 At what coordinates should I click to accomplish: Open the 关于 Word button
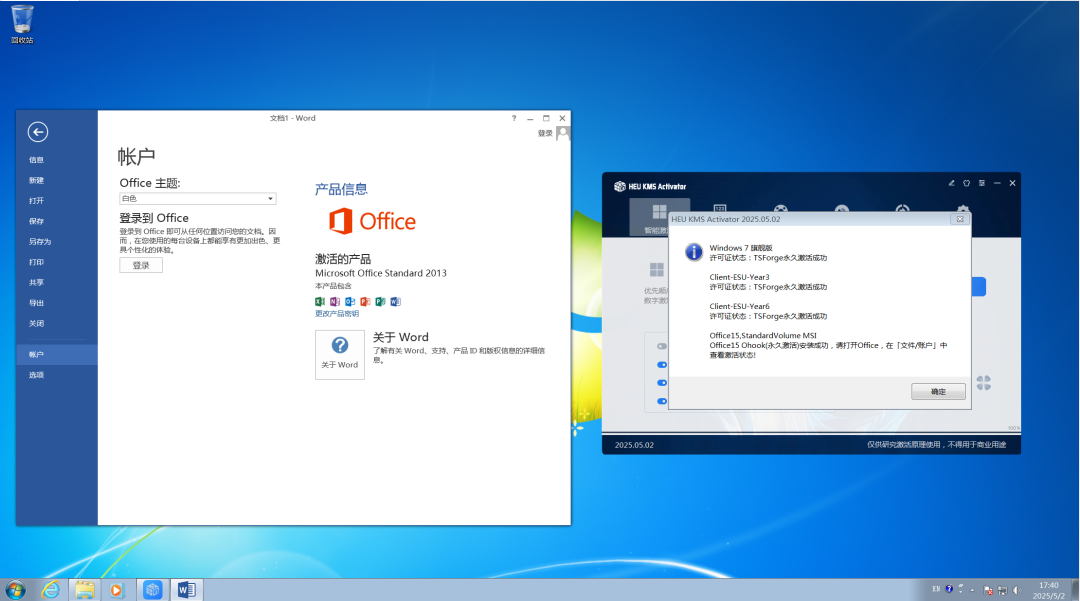pyautogui.click(x=340, y=355)
